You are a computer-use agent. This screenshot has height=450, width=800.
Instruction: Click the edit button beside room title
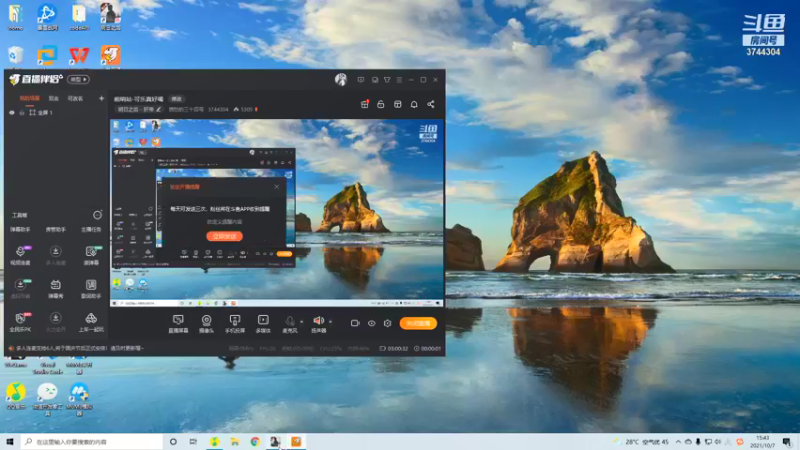[177, 99]
